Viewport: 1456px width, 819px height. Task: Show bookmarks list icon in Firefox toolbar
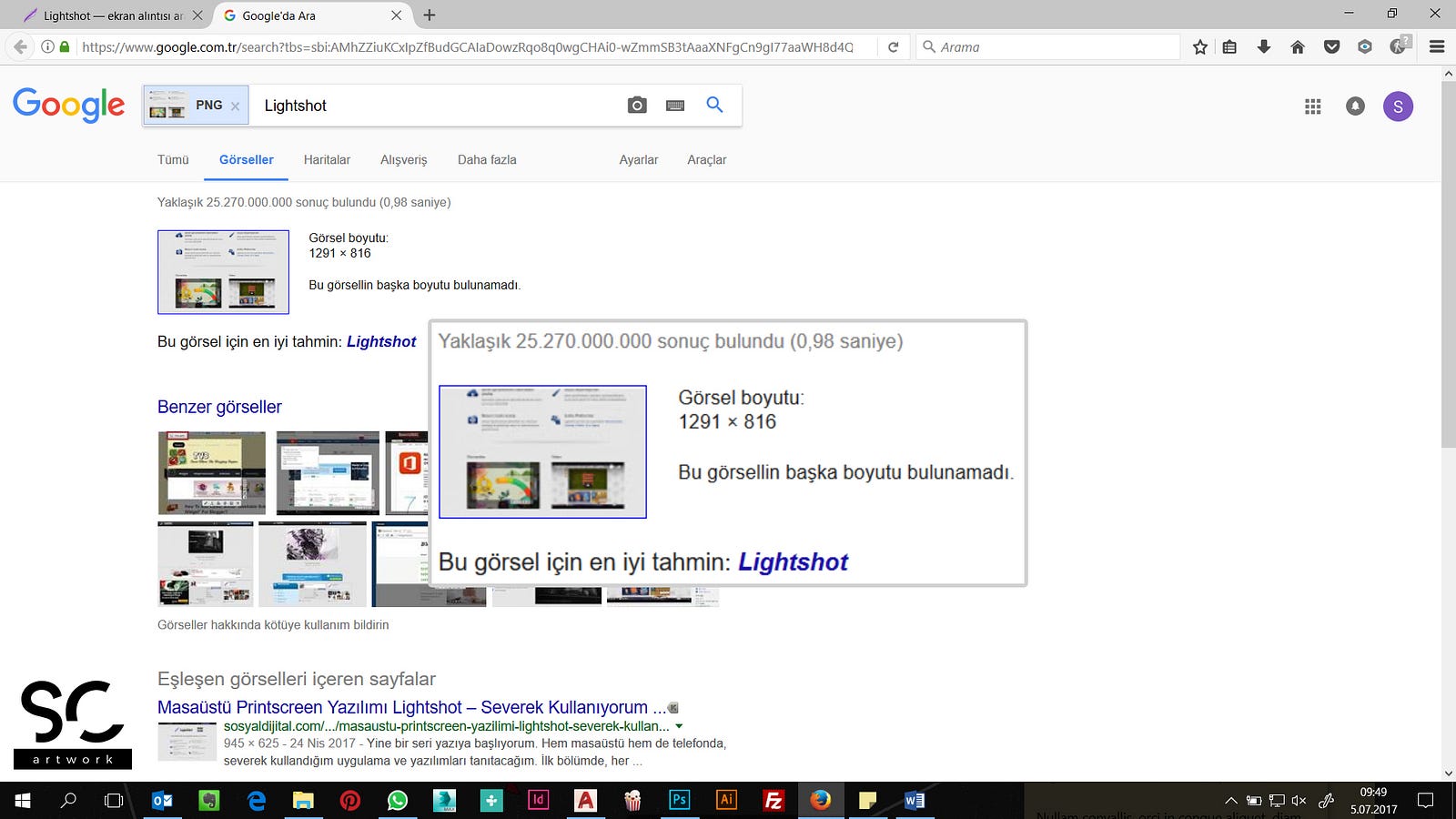point(1230,47)
